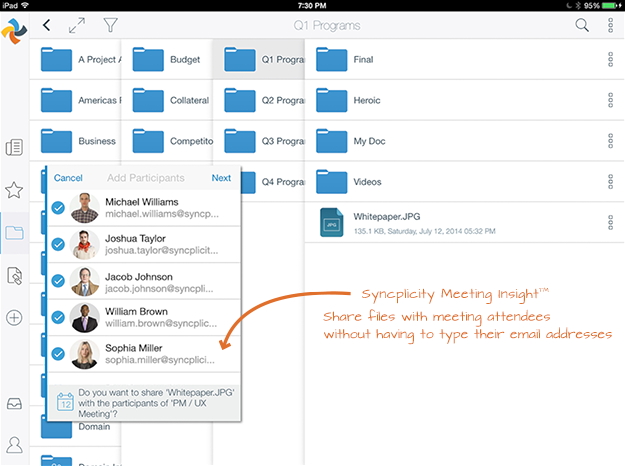Tap the share Whitepaper.JPG prompt text
Viewport: 625px width, 466px height.
pyautogui.click(x=156, y=403)
